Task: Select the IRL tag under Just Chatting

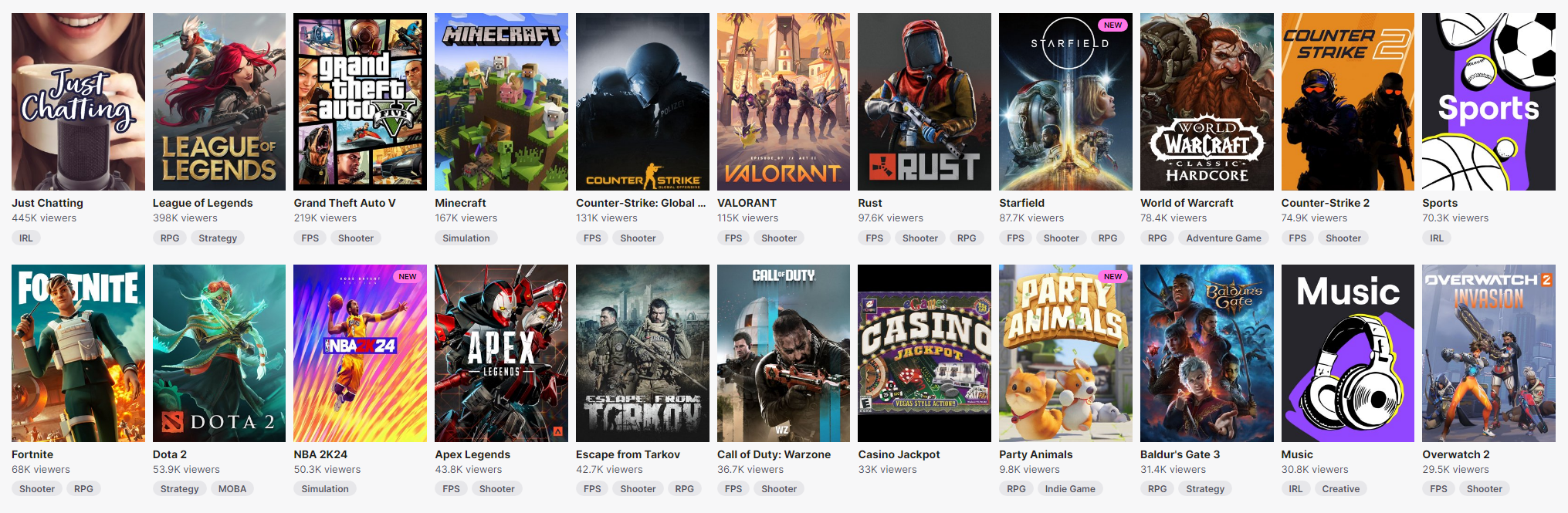Action: pyautogui.click(x=26, y=238)
